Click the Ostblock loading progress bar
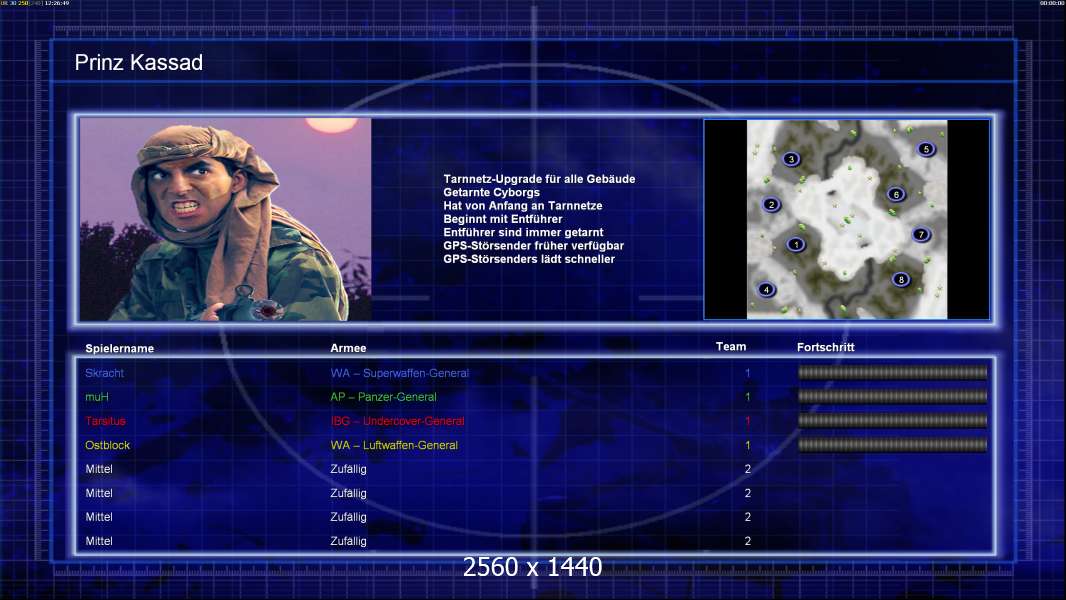Viewport: 1066px width, 600px height. pyautogui.click(x=893, y=445)
